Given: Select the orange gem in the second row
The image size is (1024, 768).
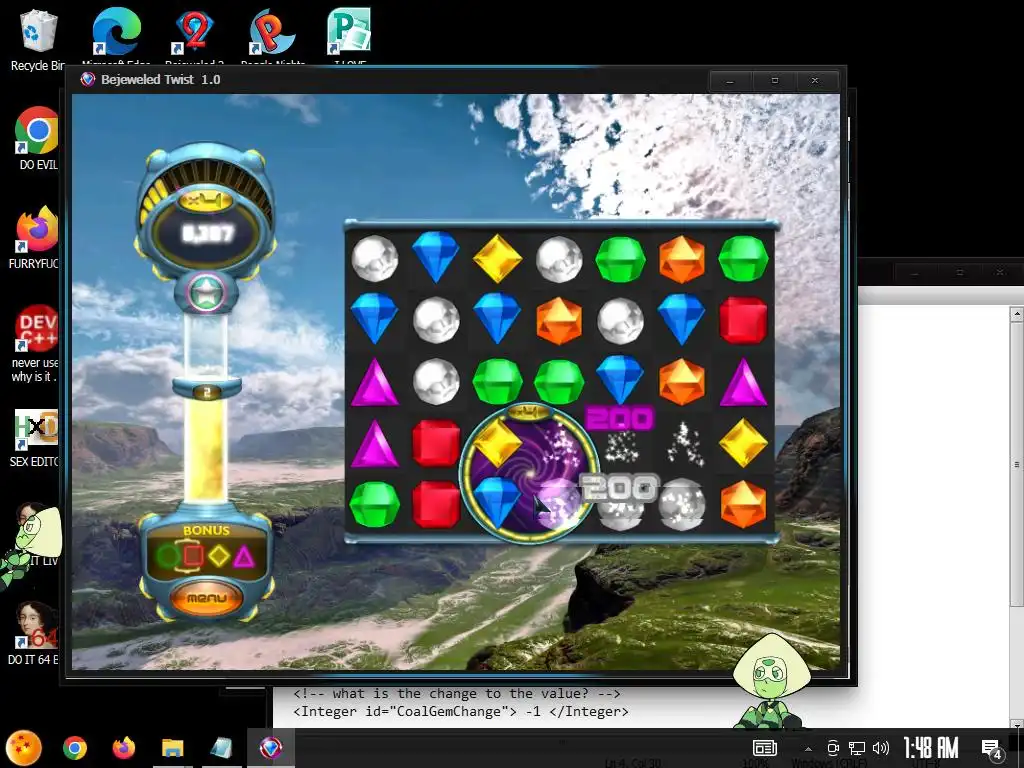Looking at the screenshot, I should (x=558, y=320).
